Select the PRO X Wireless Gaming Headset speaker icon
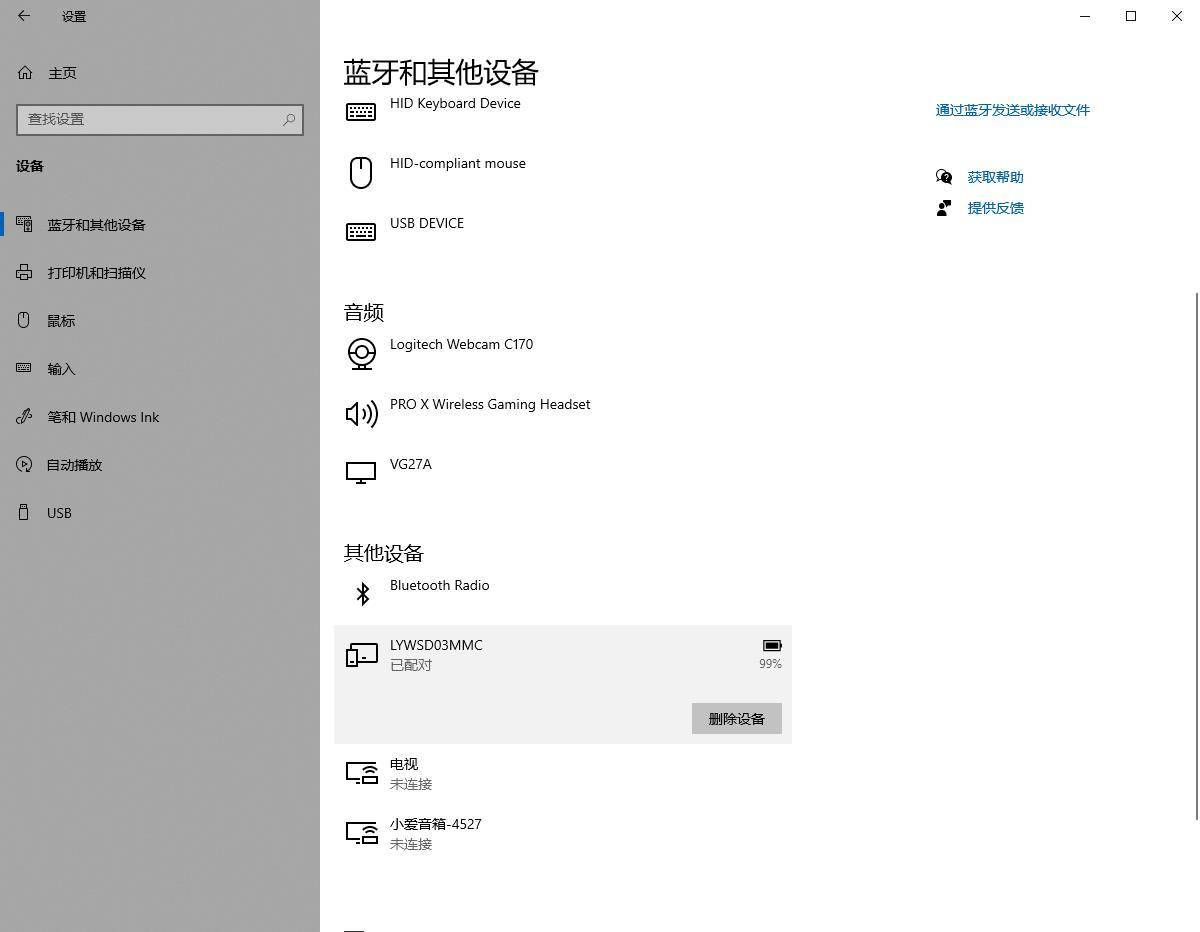1200x932 pixels. 361,413
